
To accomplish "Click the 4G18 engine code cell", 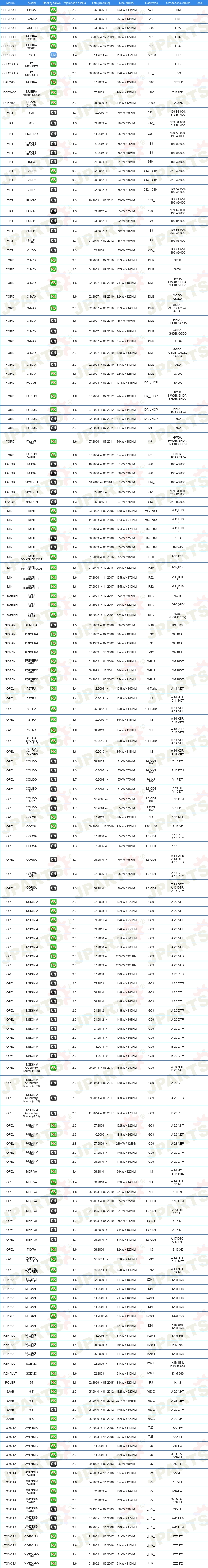I will (178, 596).
